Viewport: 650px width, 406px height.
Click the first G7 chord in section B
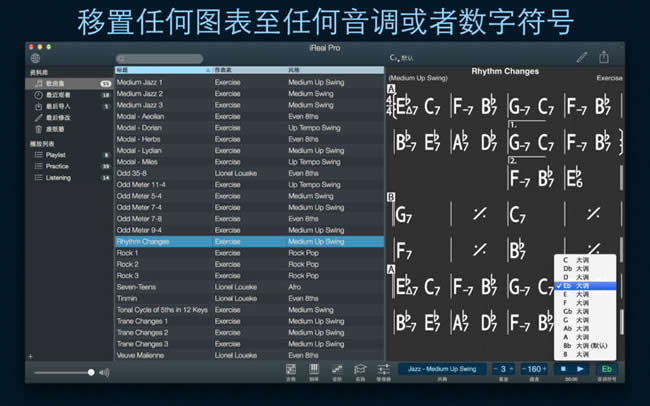pos(403,215)
